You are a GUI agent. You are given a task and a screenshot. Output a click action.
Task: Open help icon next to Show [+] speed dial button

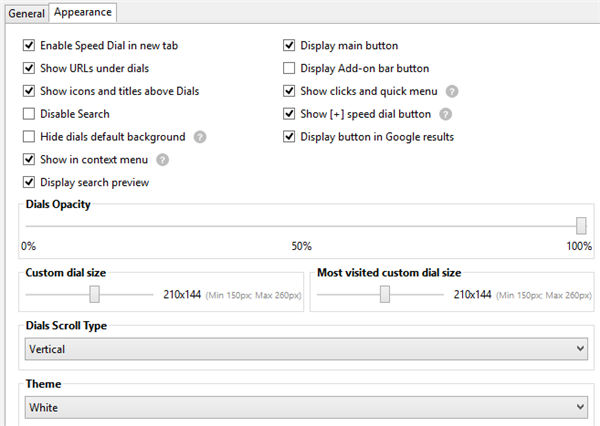pos(446,114)
